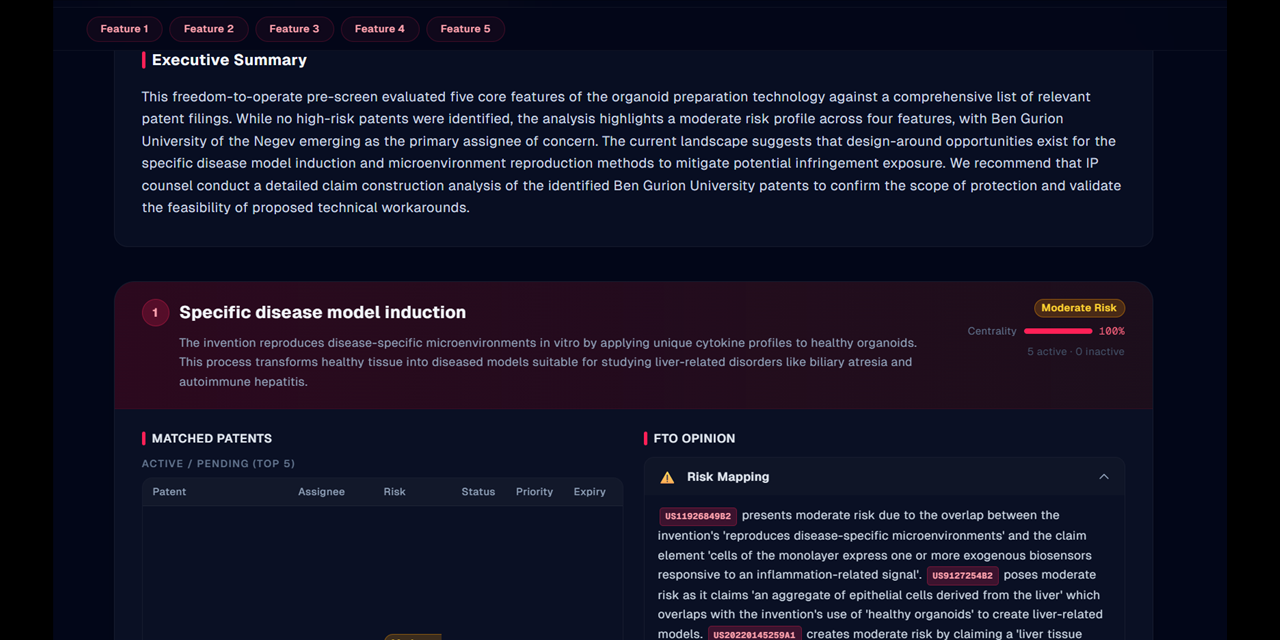The width and height of the screenshot is (1280, 640).
Task: Expand the Patent column sort options
Action: [x=169, y=491]
